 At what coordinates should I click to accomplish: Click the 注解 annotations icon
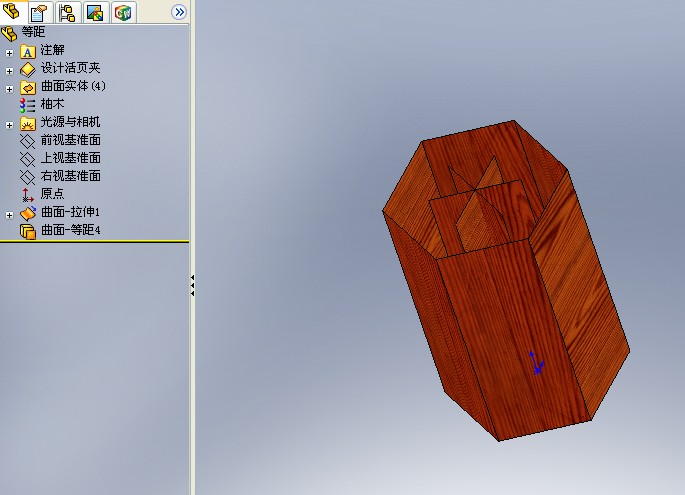tap(28, 52)
